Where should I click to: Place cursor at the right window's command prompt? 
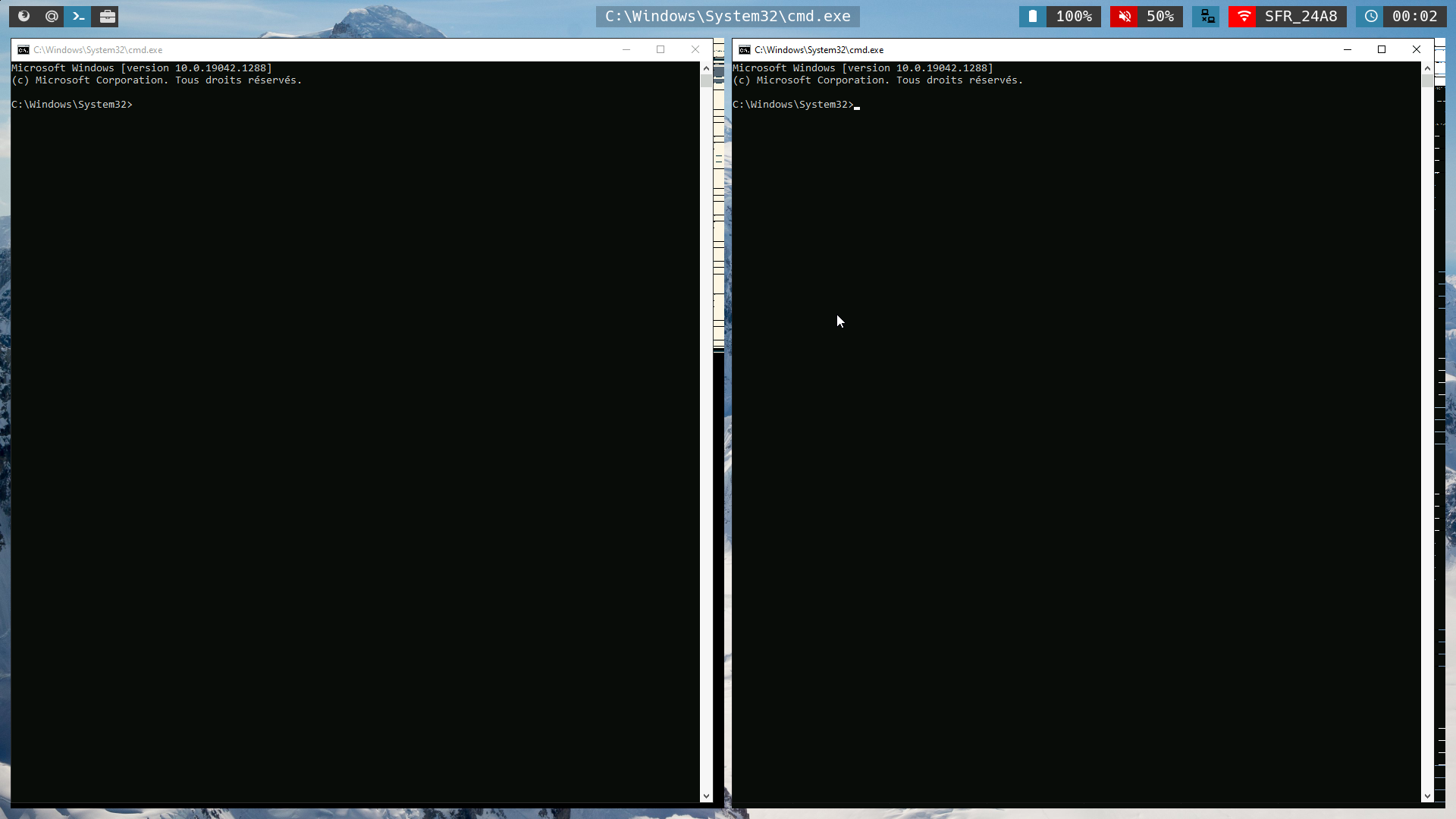click(857, 105)
